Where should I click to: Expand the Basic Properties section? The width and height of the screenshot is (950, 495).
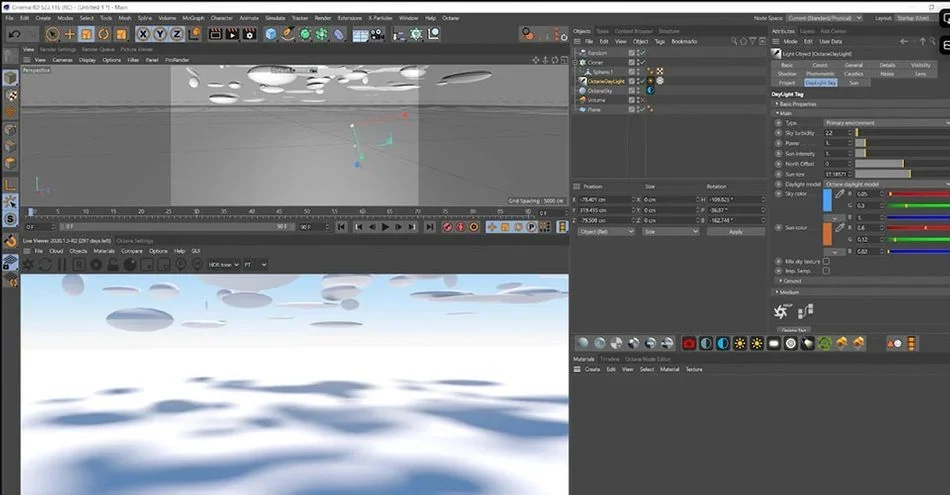click(797, 104)
